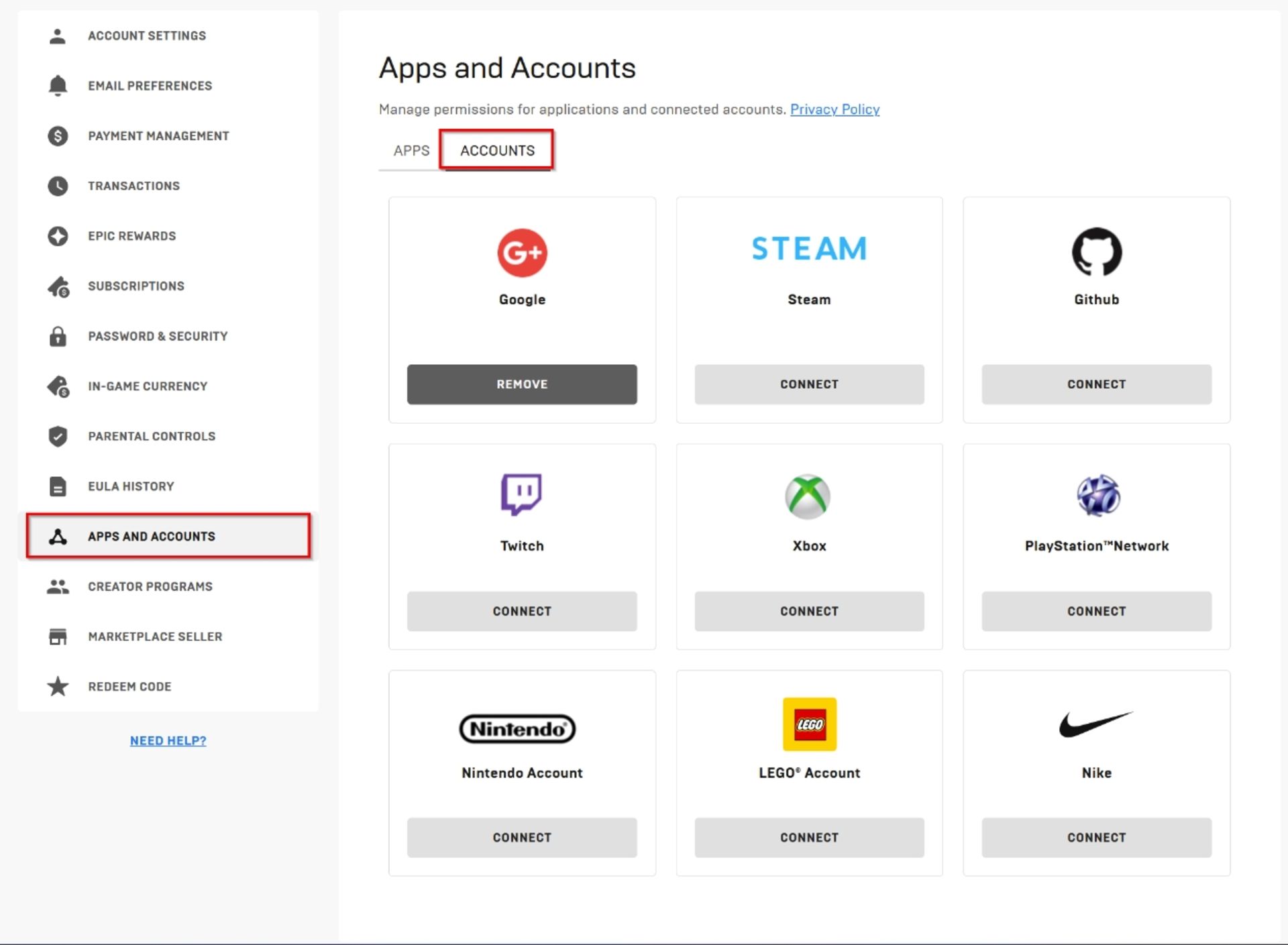Click the Epic Rewards diamond icon
The width and height of the screenshot is (1288, 945).
point(58,236)
